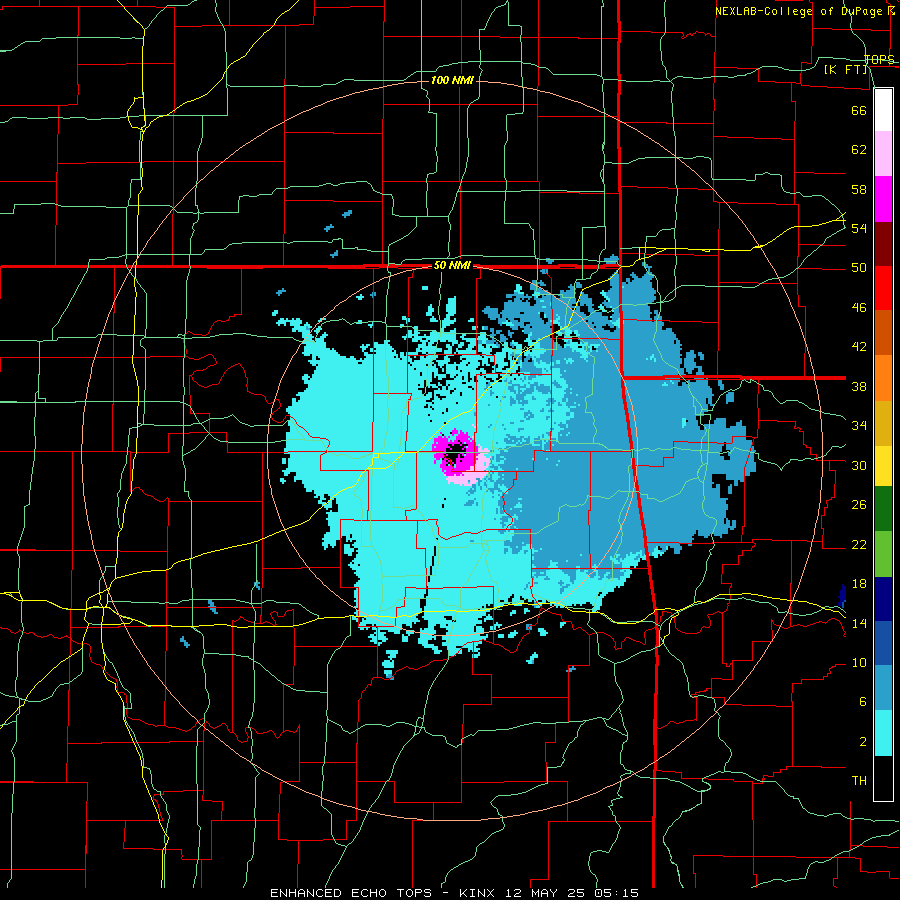Select the dark green legend swatch
This screenshot has width=900, height=900.
883,509
